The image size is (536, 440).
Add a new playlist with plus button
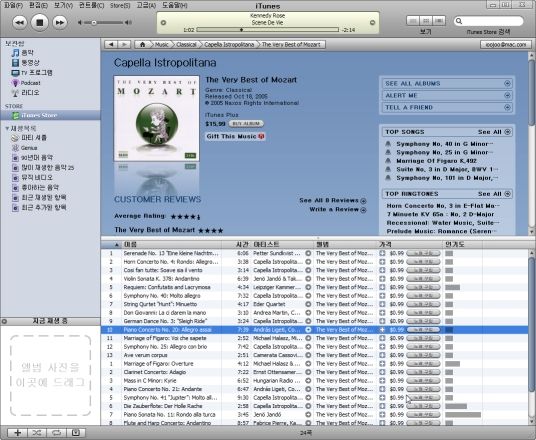17,433
